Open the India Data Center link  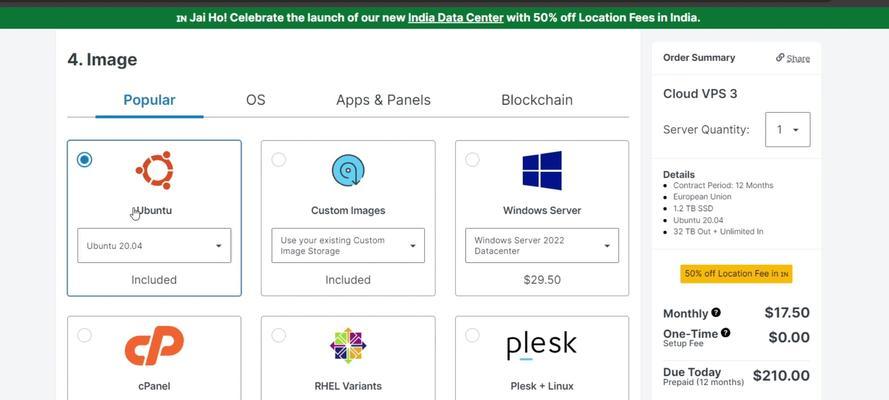coord(456,18)
